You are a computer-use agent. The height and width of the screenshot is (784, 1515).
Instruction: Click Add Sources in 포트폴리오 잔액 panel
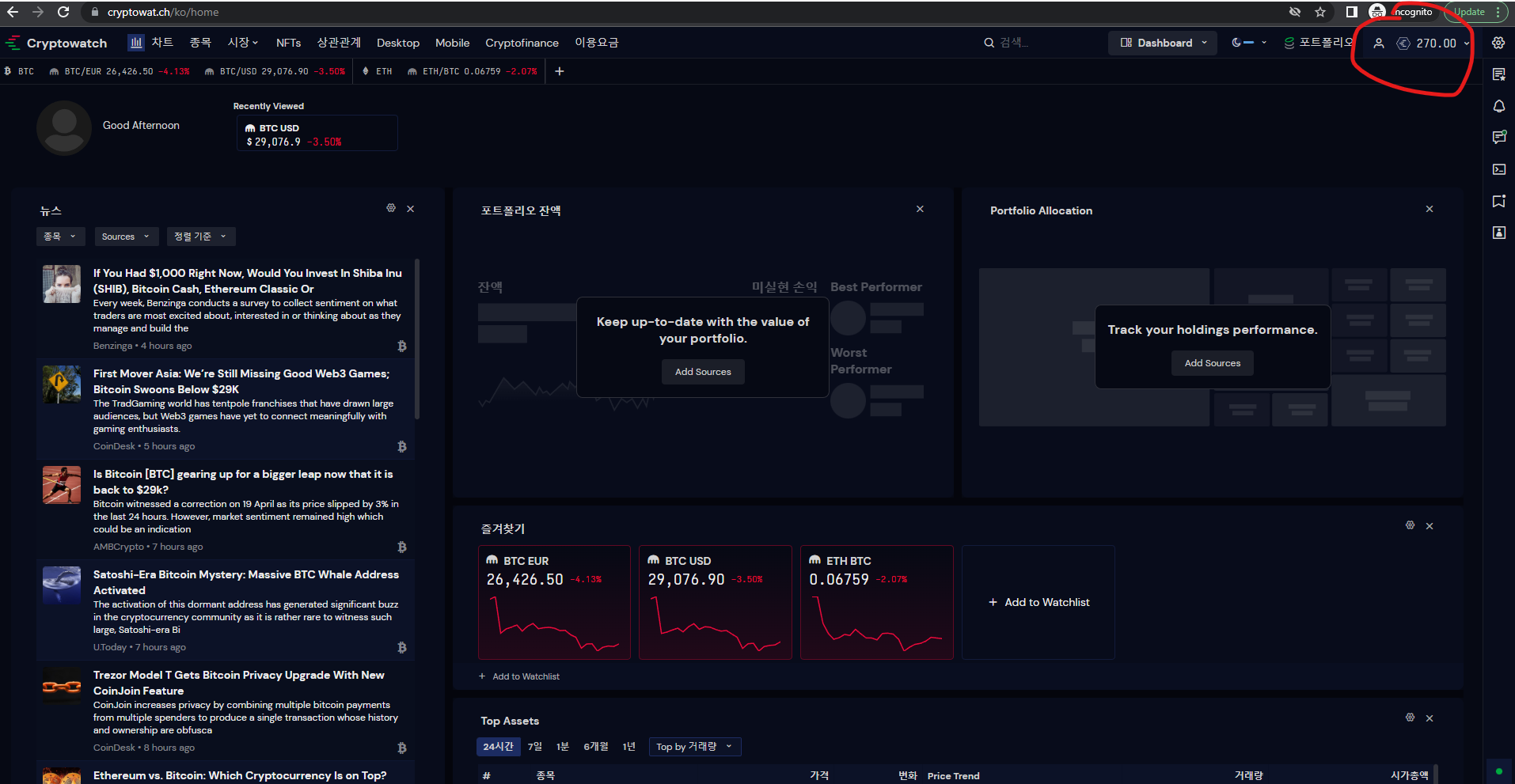pyautogui.click(x=703, y=372)
